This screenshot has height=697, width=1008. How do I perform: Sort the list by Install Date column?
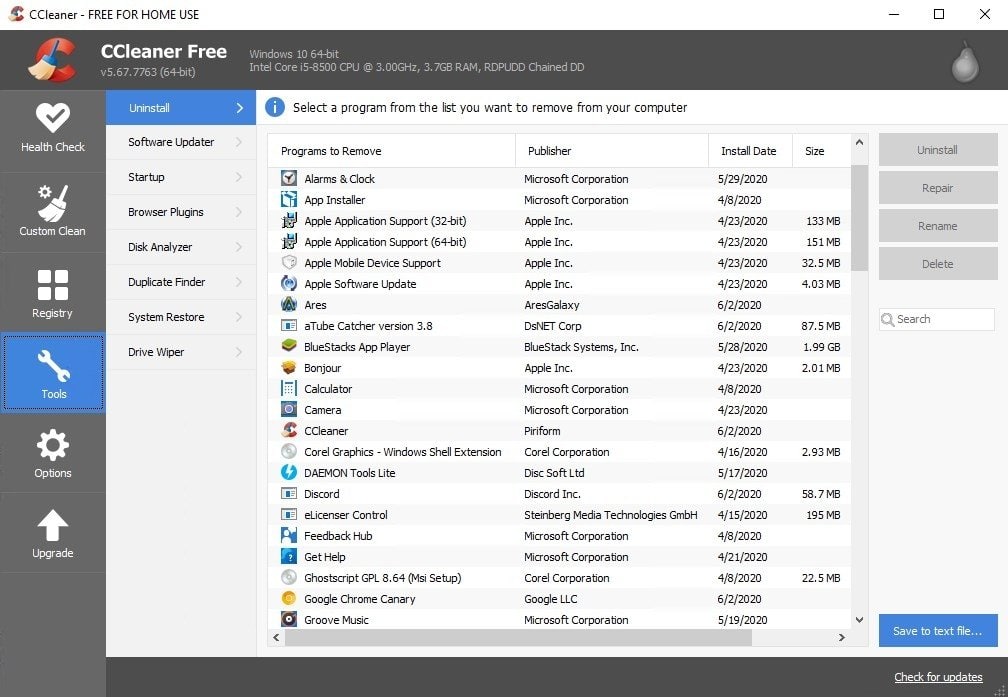(x=748, y=151)
